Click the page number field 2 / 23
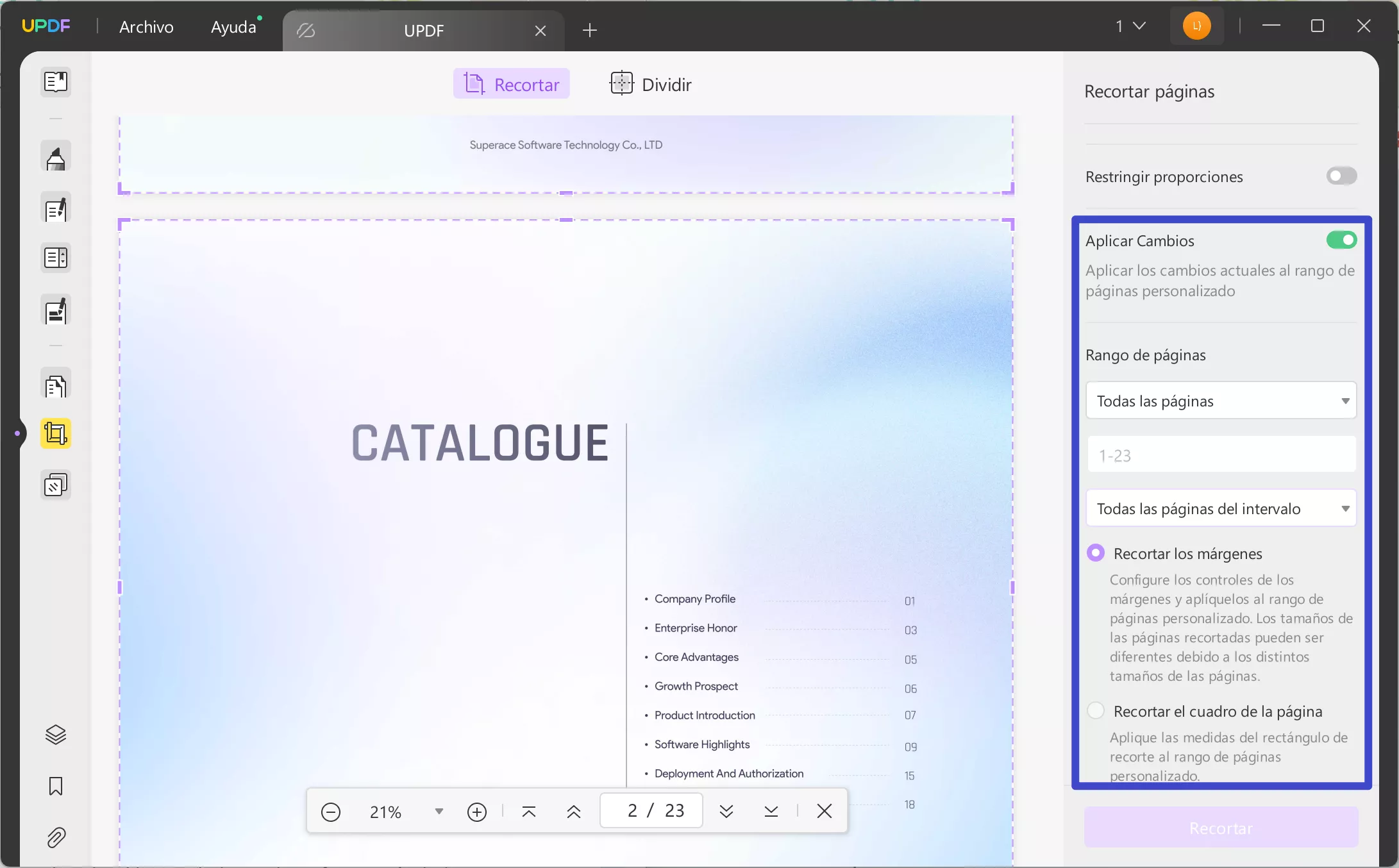 click(x=651, y=811)
